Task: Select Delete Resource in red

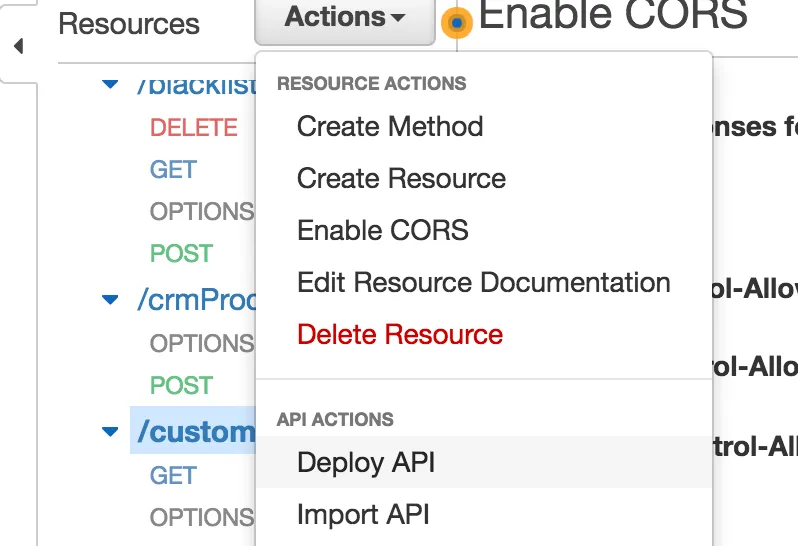Action: click(400, 335)
